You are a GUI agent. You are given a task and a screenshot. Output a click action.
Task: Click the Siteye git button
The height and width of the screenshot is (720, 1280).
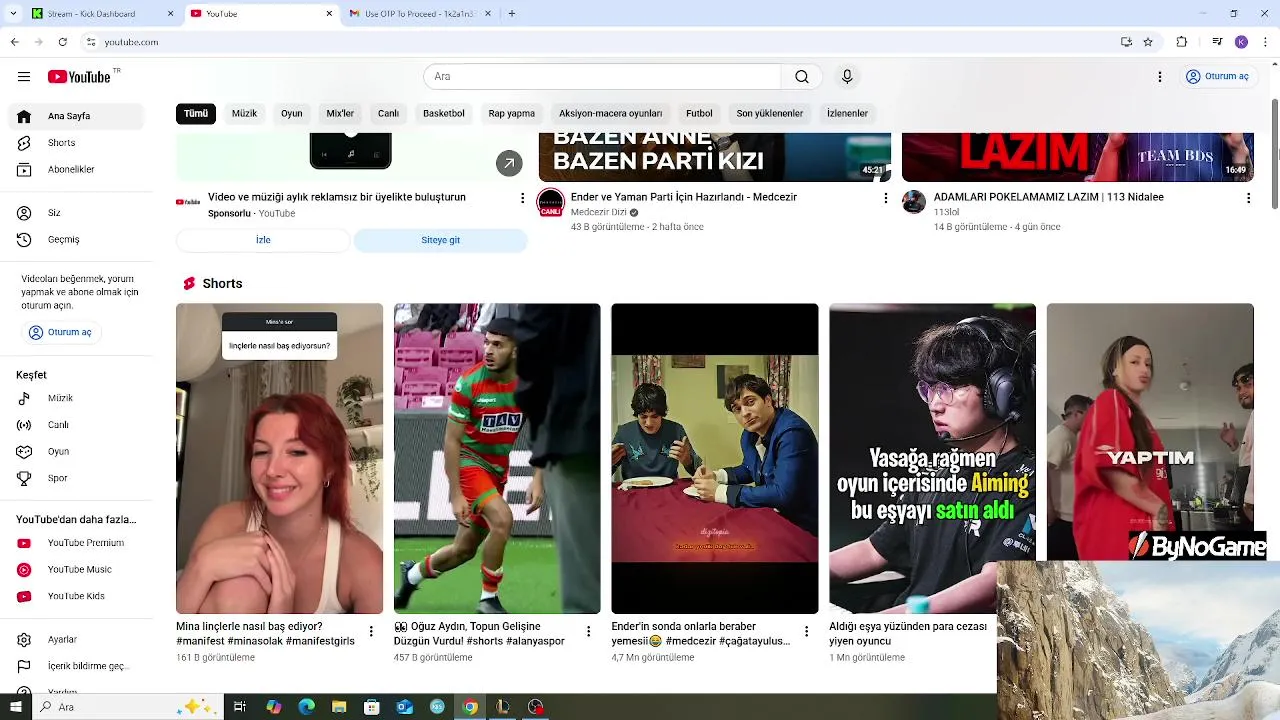441,240
